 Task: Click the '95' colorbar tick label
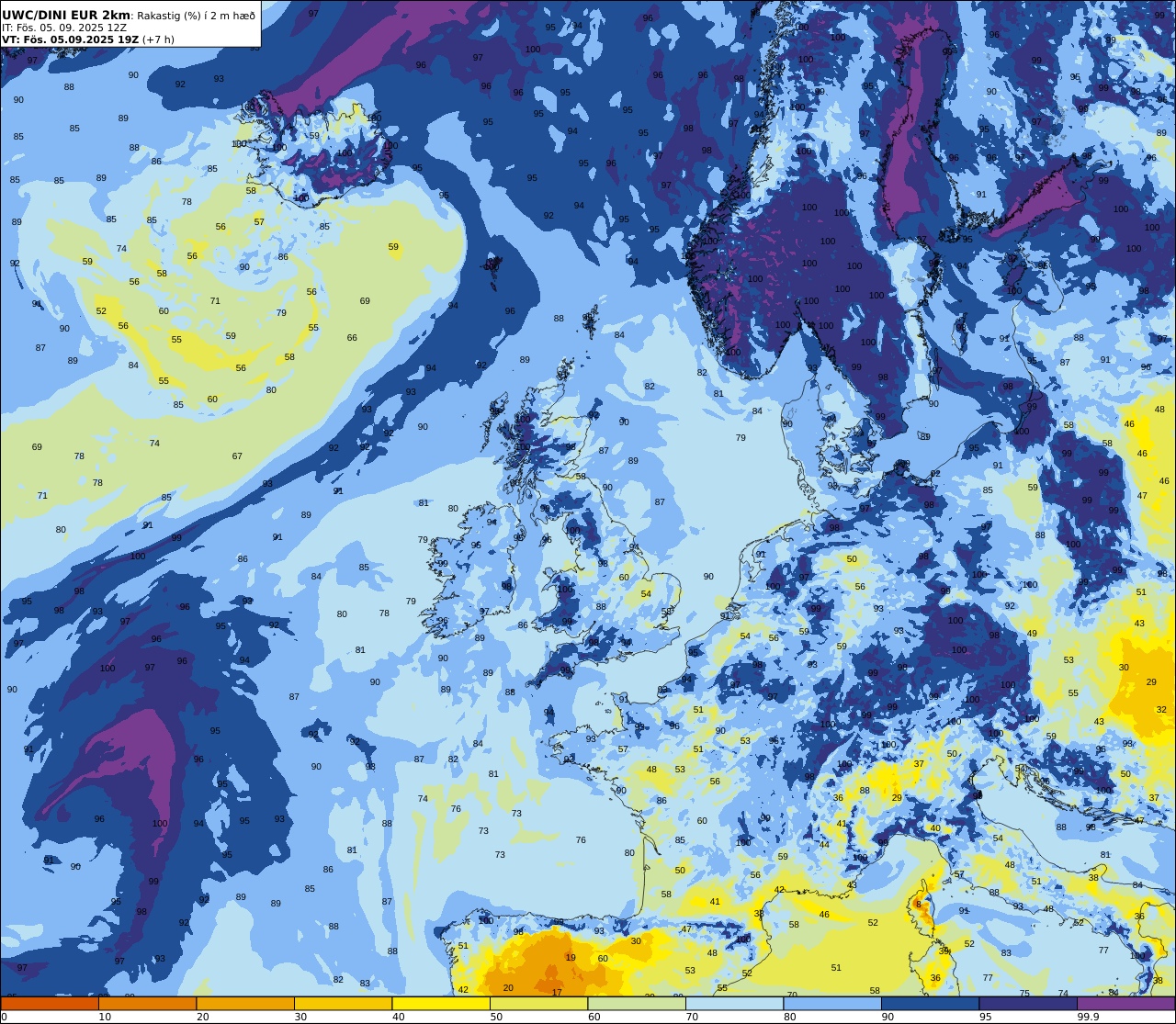(985, 1017)
